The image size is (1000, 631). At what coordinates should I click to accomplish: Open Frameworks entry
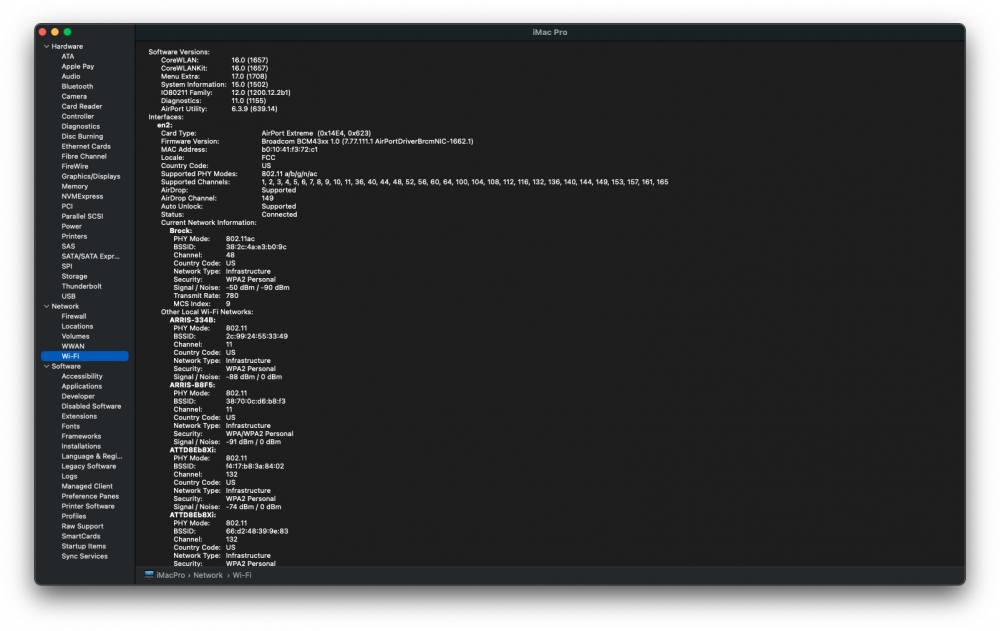point(81,436)
